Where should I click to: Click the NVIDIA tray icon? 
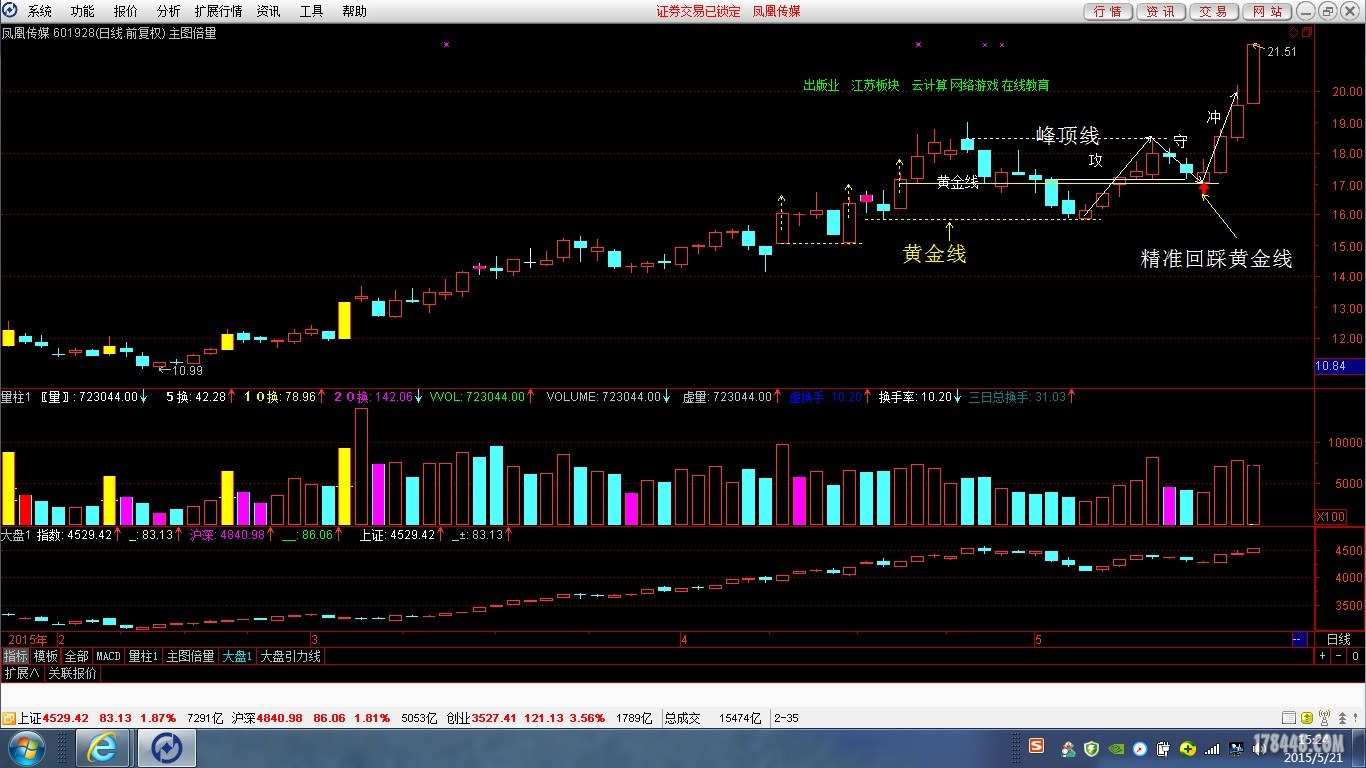tap(1116, 748)
